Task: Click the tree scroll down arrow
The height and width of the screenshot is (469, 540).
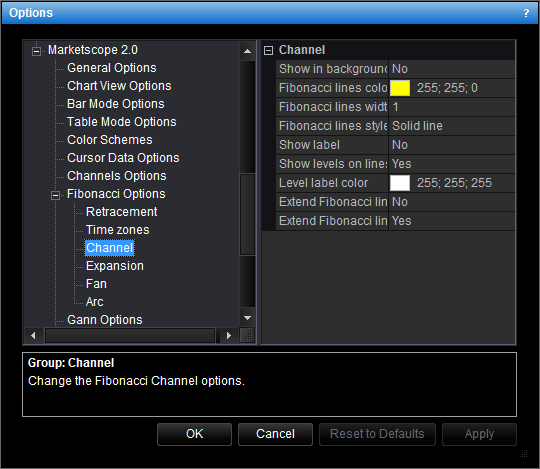Action: pyautogui.click(x=247, y=317)
